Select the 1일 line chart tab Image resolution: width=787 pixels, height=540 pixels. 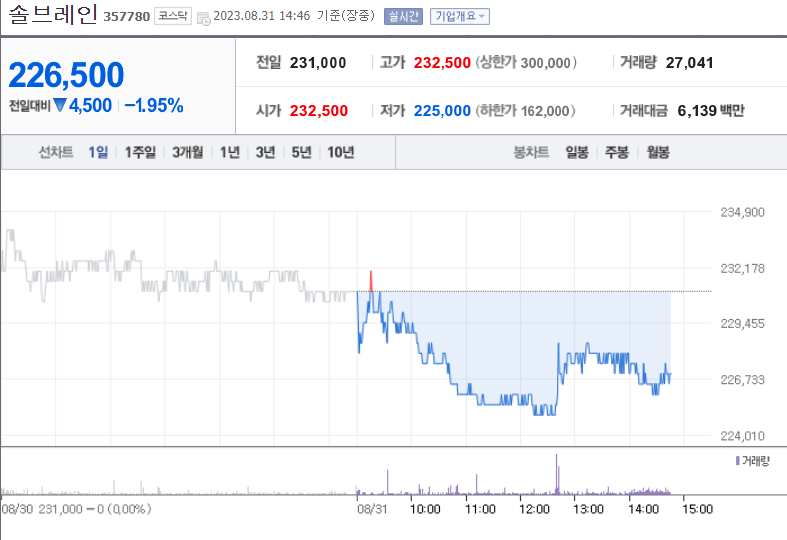click(x=98, y=152)
